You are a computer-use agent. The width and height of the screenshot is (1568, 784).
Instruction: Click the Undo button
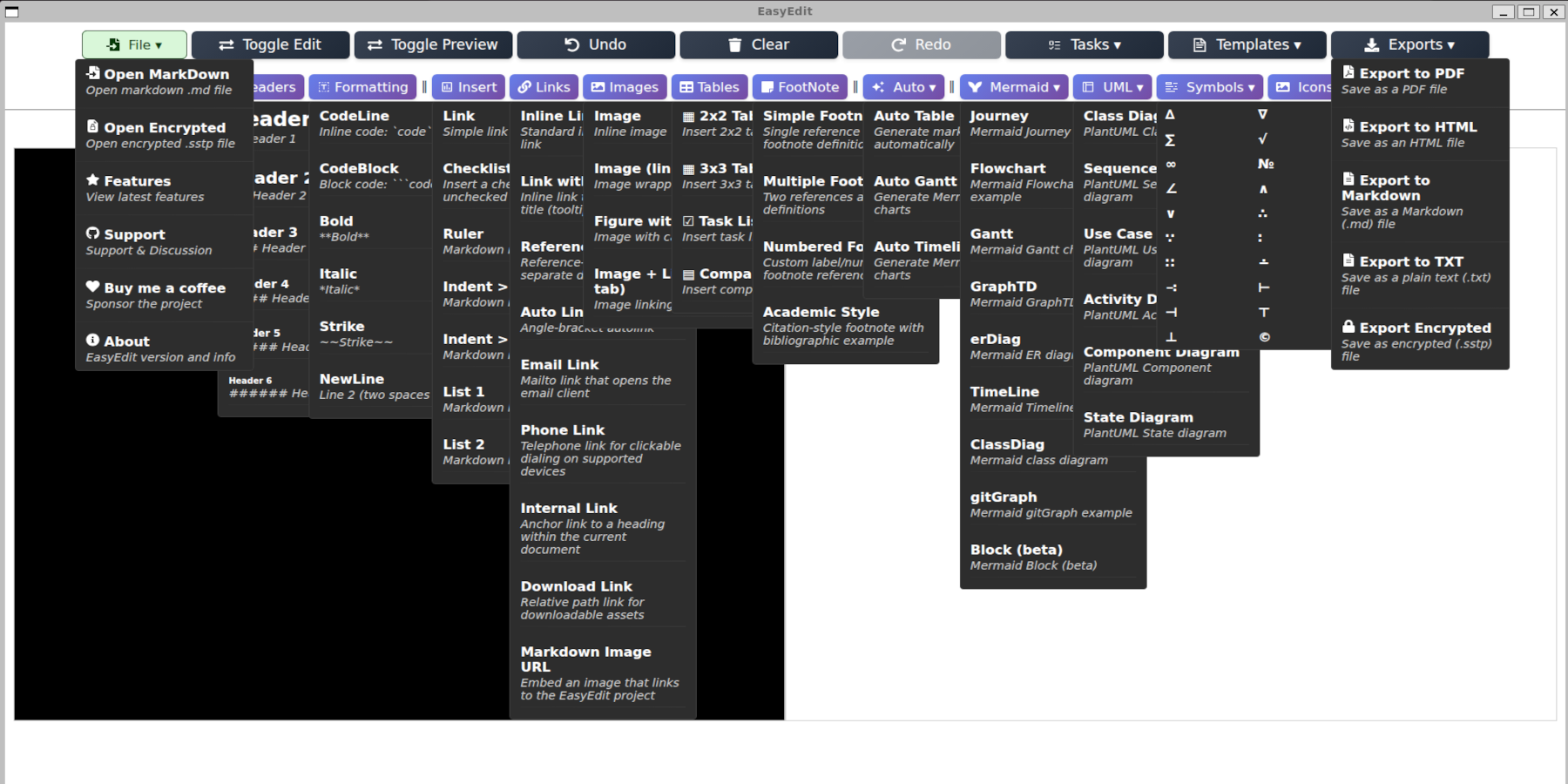pos(596,44)
